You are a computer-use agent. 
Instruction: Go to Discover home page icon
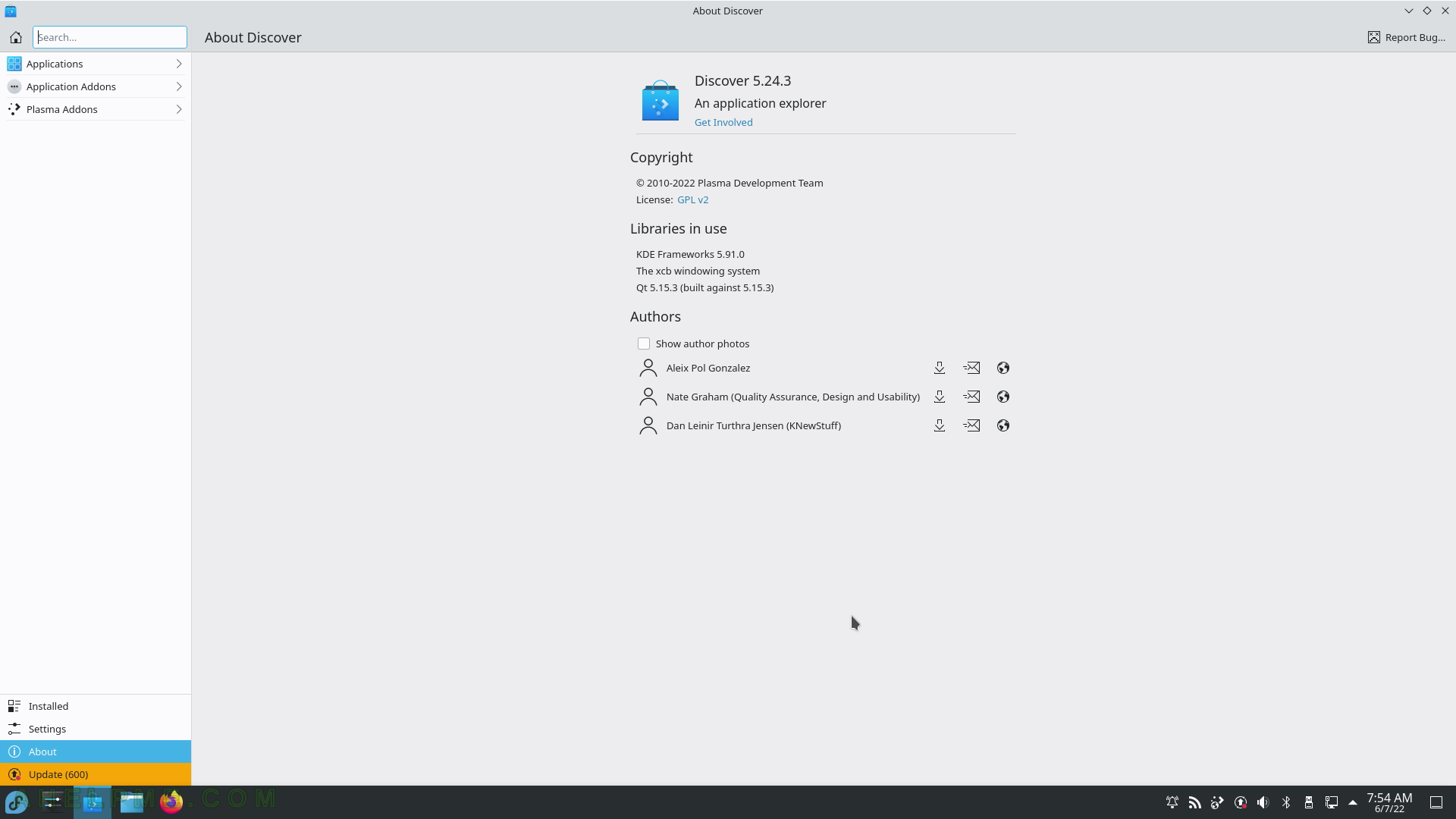coord(16,37)
